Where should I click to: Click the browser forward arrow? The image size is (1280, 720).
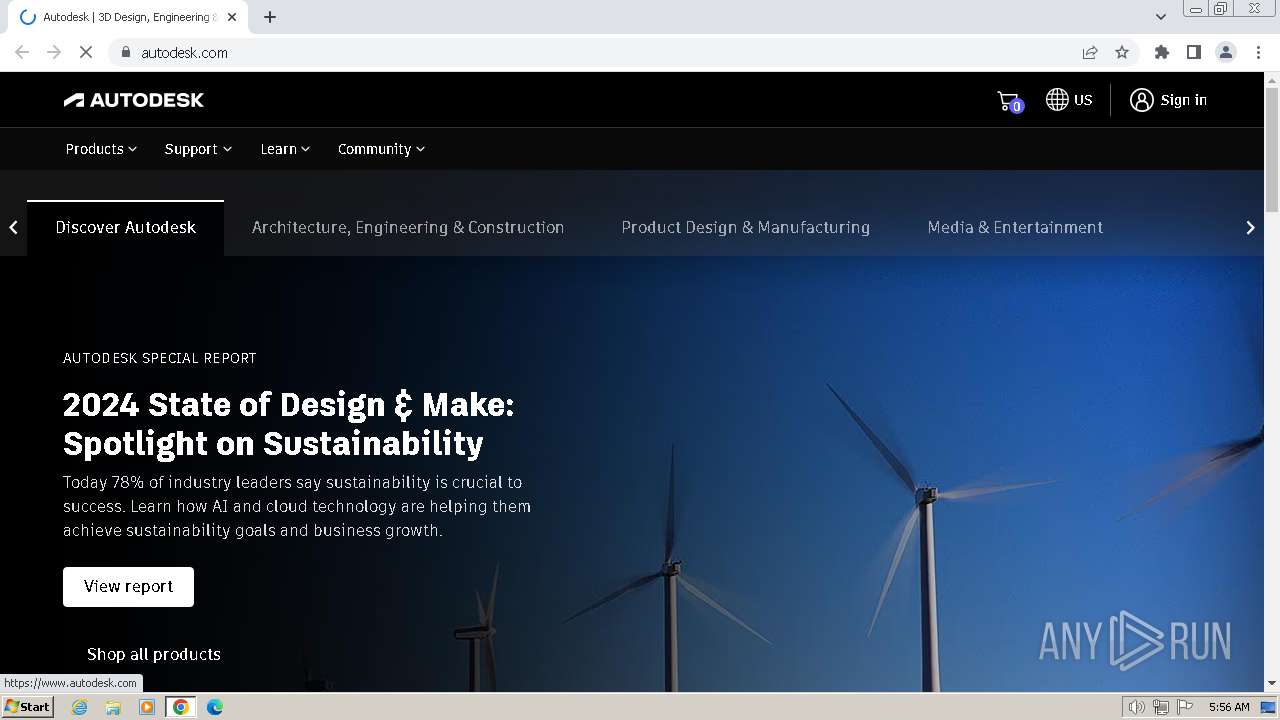point(54,52)
